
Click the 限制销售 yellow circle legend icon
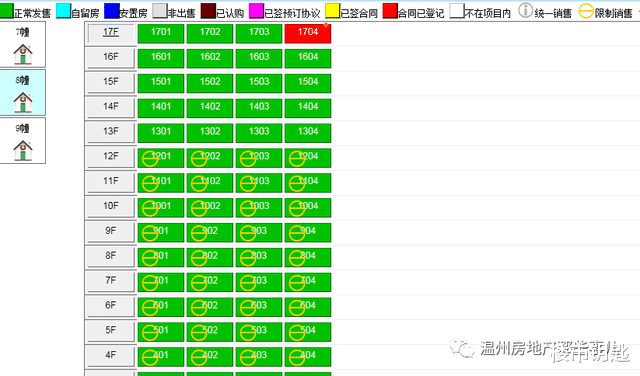[586, 11]
